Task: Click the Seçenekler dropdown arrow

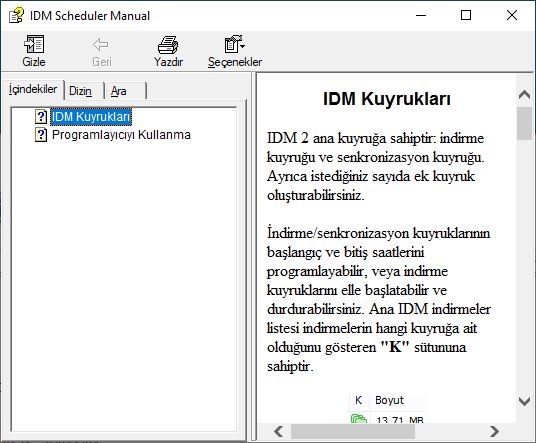Action: click(x=242, y=45)
